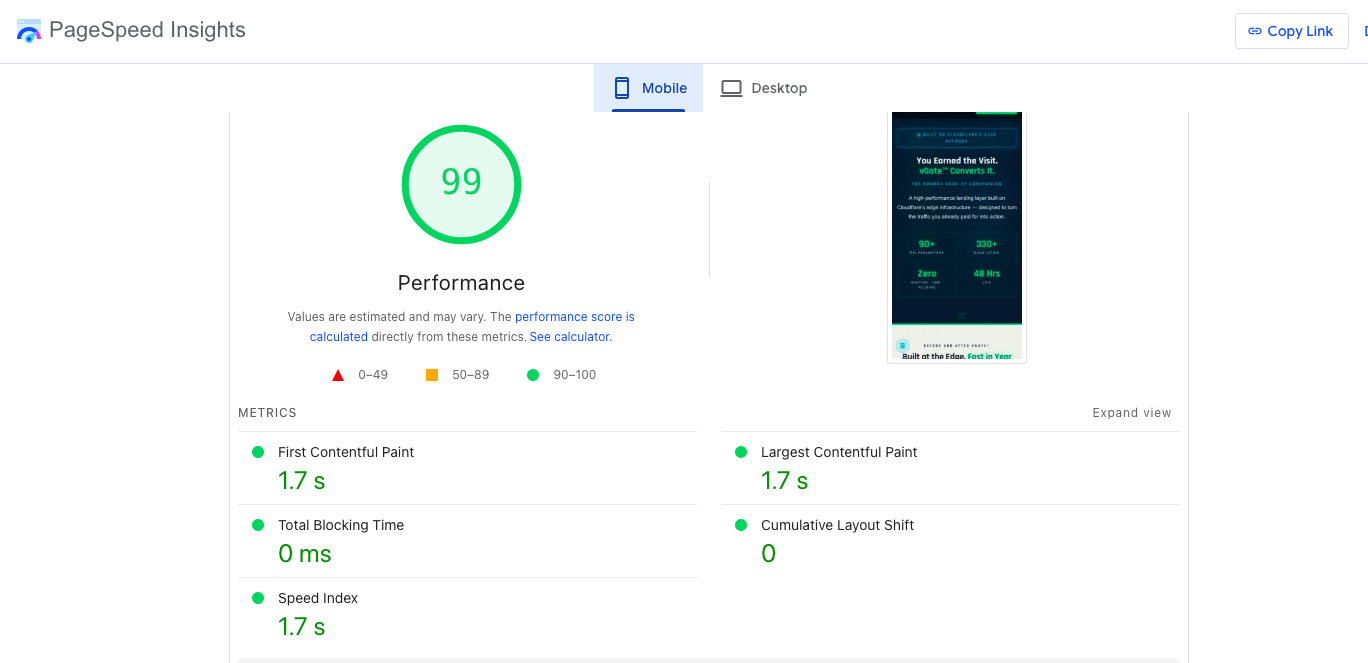
Task: Click the Total Blocking Time label
Action: point(341,525)
